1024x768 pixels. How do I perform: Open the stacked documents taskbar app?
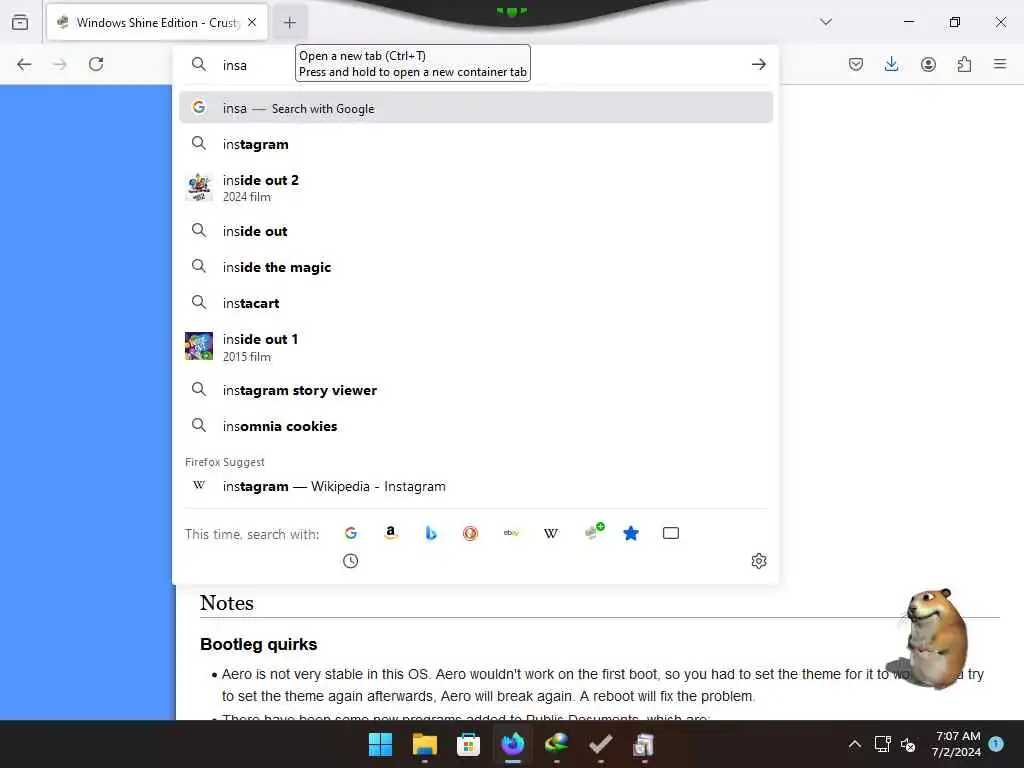(644, 744)
